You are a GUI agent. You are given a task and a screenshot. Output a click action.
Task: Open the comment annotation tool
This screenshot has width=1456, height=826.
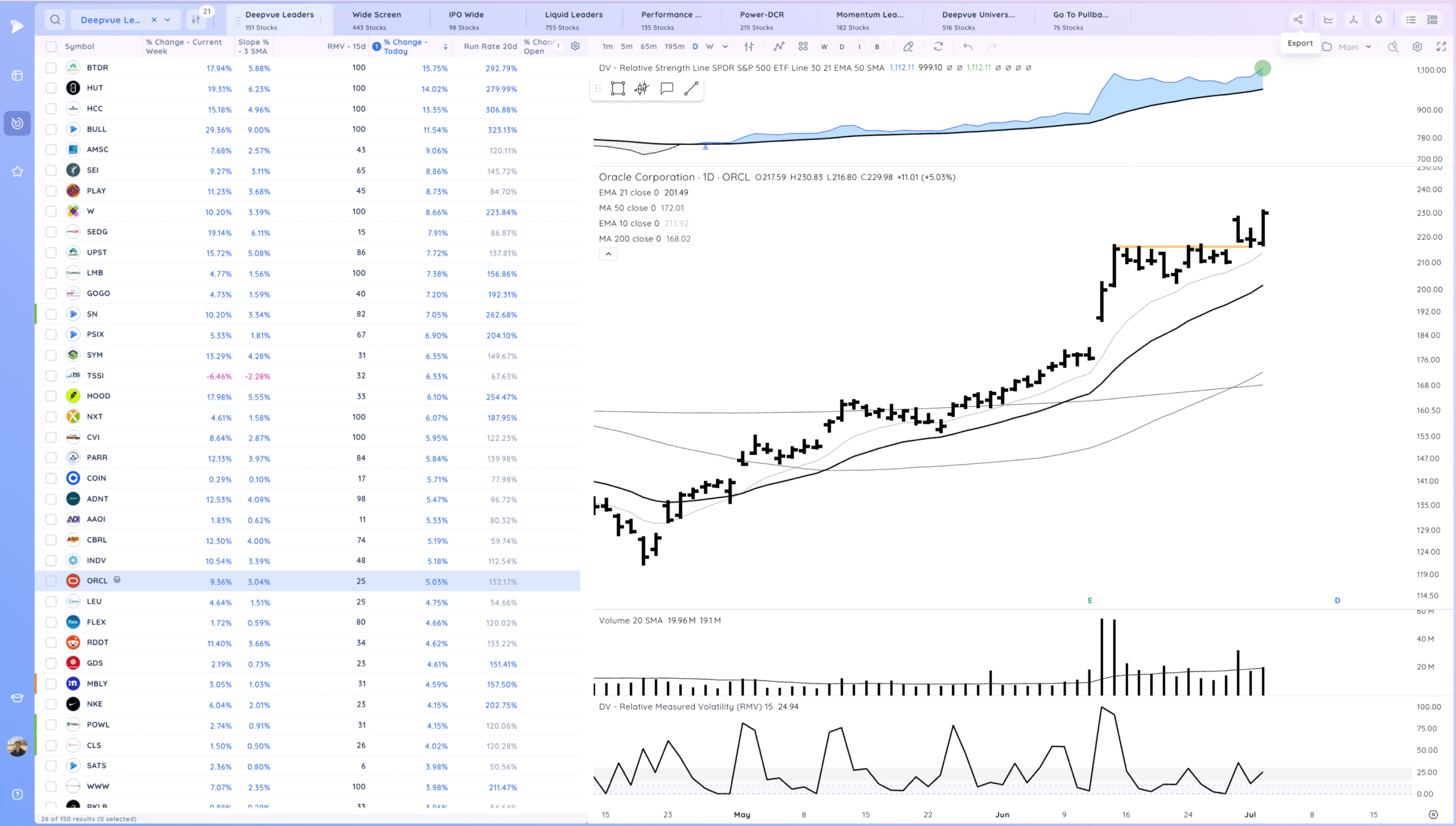667,88
